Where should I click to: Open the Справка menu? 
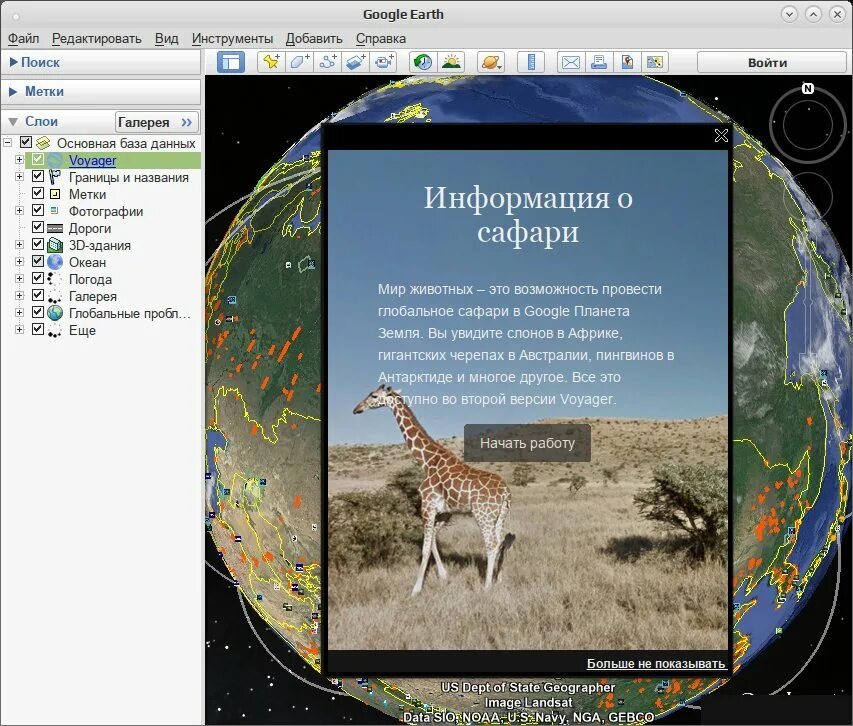click(x=381, y=39)
